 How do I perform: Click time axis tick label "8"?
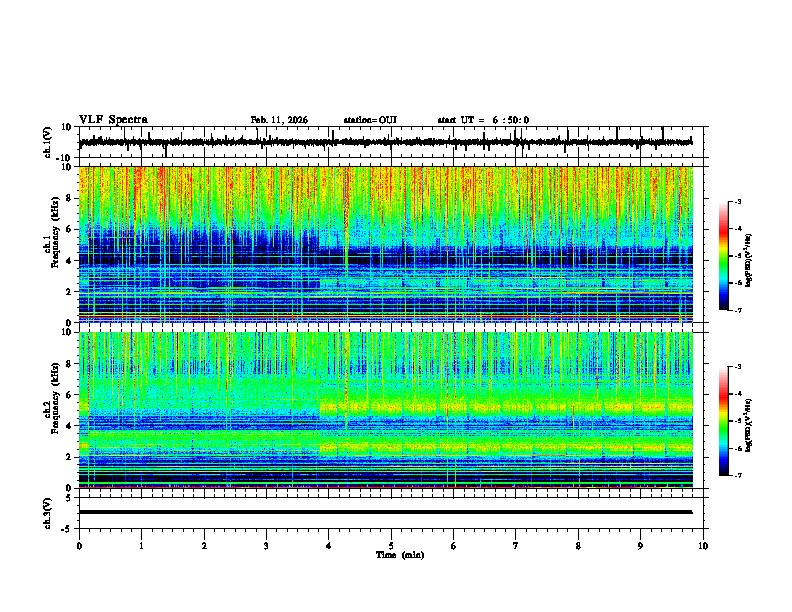578,546
